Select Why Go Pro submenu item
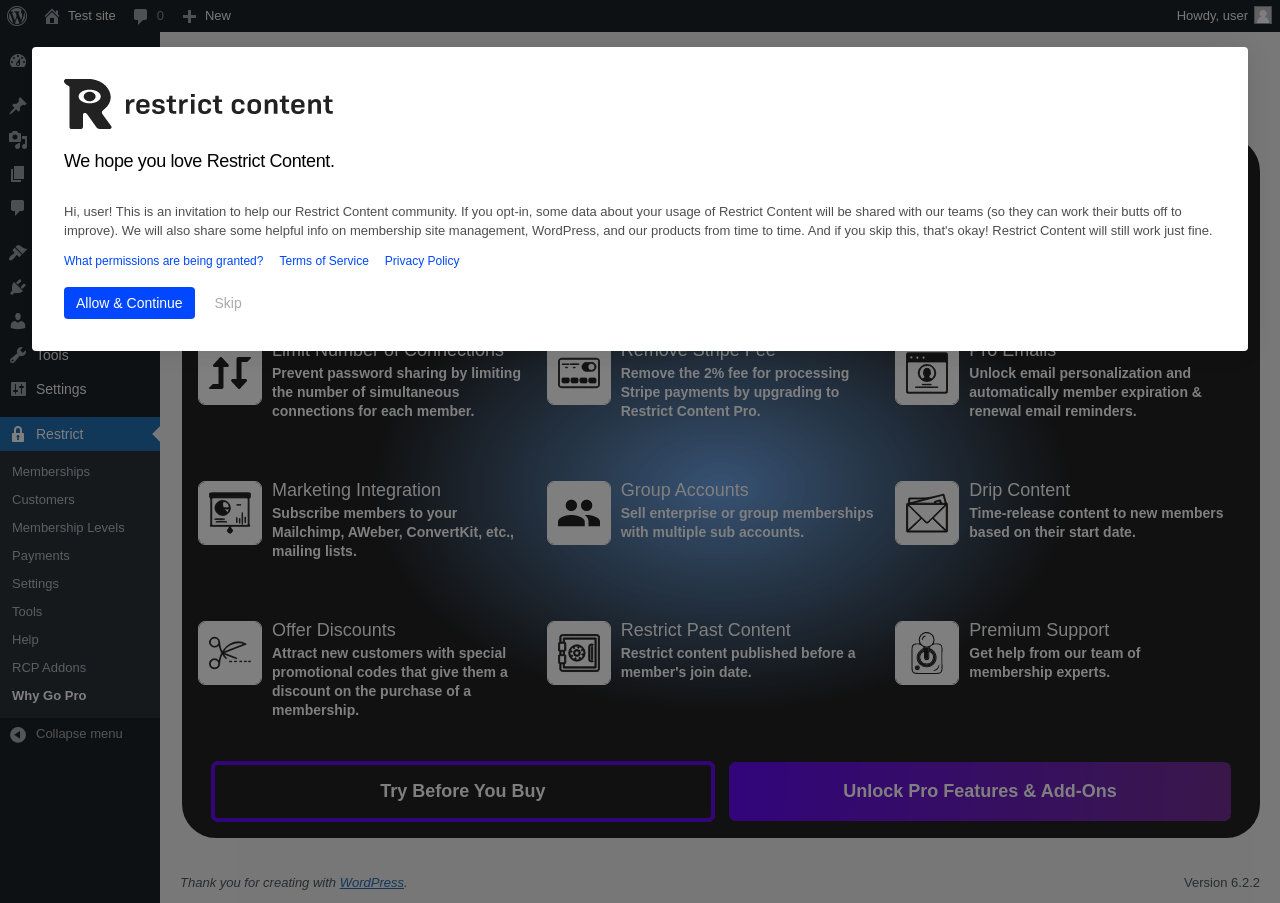The image size is (1280, 903). tap(49, 696)
